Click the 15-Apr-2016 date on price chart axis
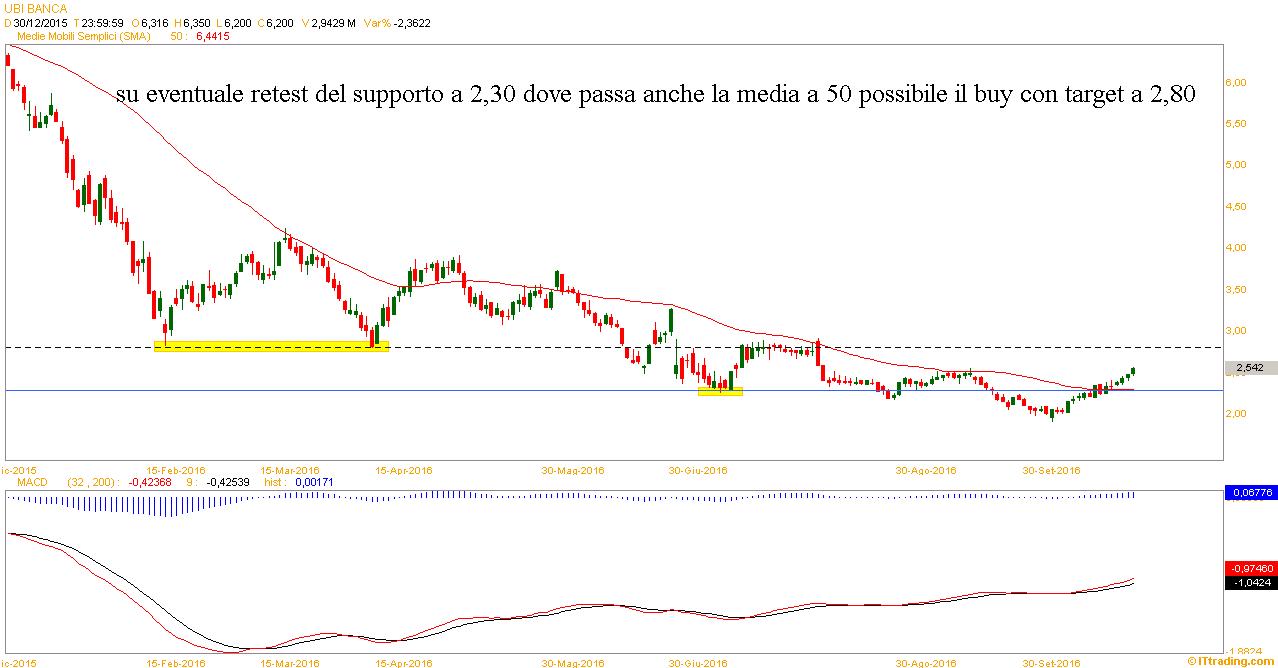Screen dimensions: 1278x668 [x=403, y=470]
